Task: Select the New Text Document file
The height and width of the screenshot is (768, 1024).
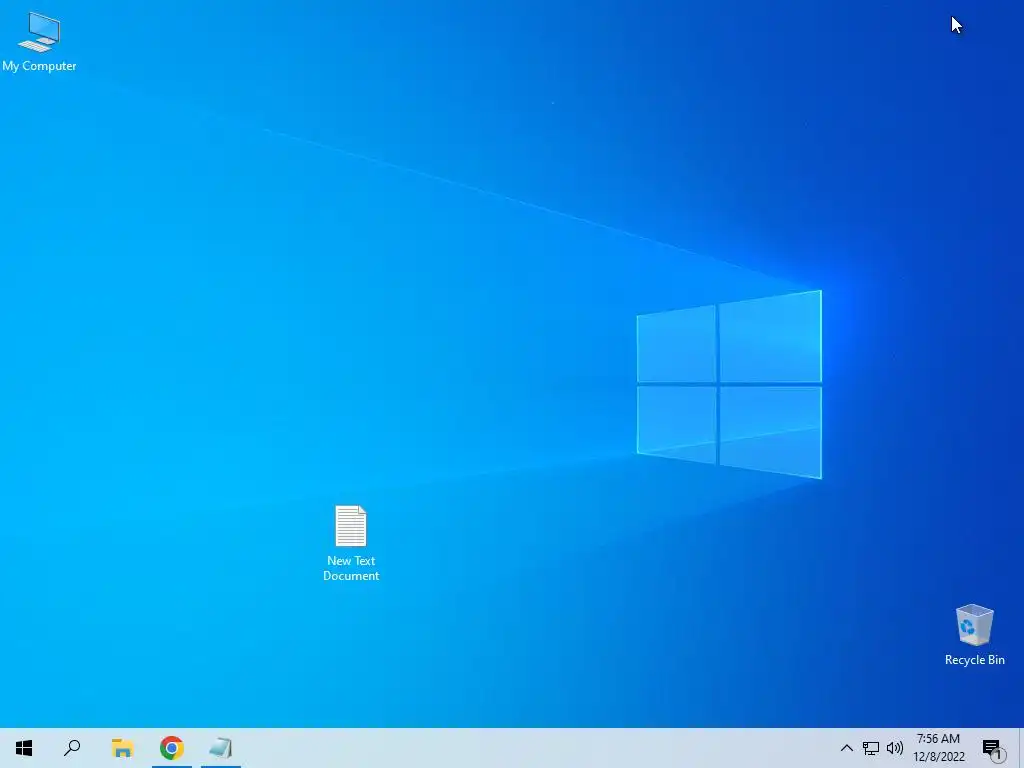Action: (351, 543)
